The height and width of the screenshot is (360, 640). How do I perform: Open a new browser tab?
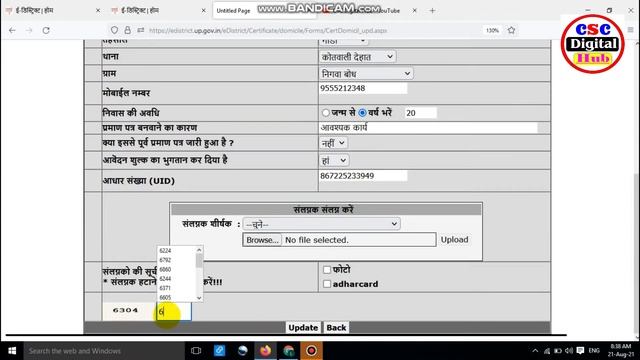click(432, 11)
